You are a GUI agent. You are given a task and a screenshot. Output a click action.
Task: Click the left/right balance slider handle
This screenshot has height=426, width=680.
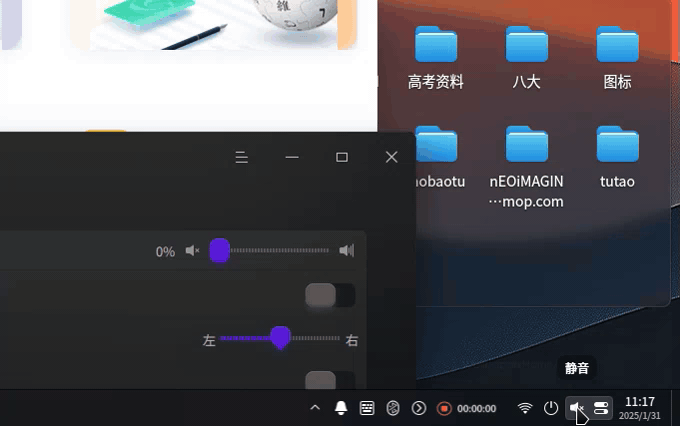pyautogui.click(x=281, y=338)
